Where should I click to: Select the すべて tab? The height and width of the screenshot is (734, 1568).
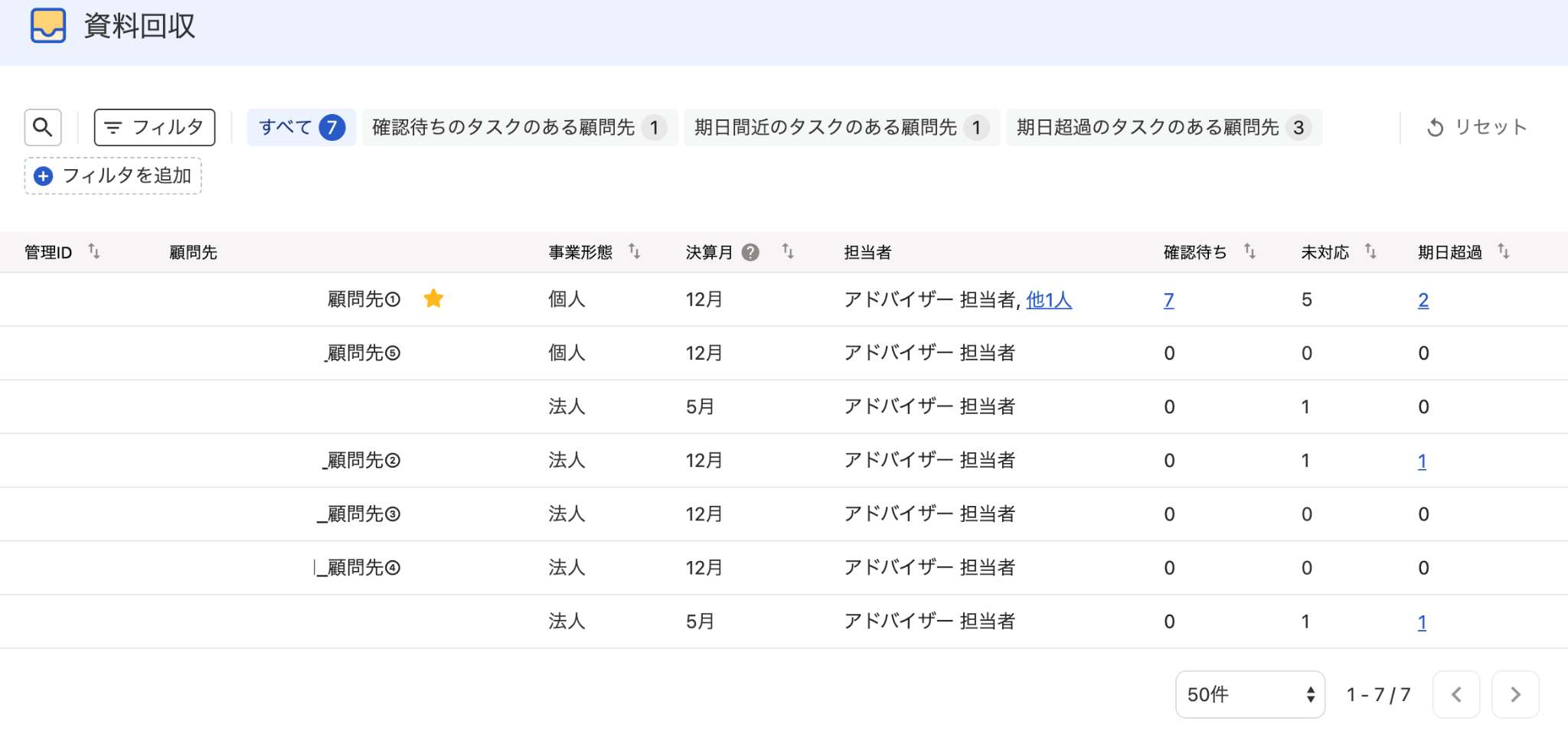pyautogui.click(x=302, y=127)
